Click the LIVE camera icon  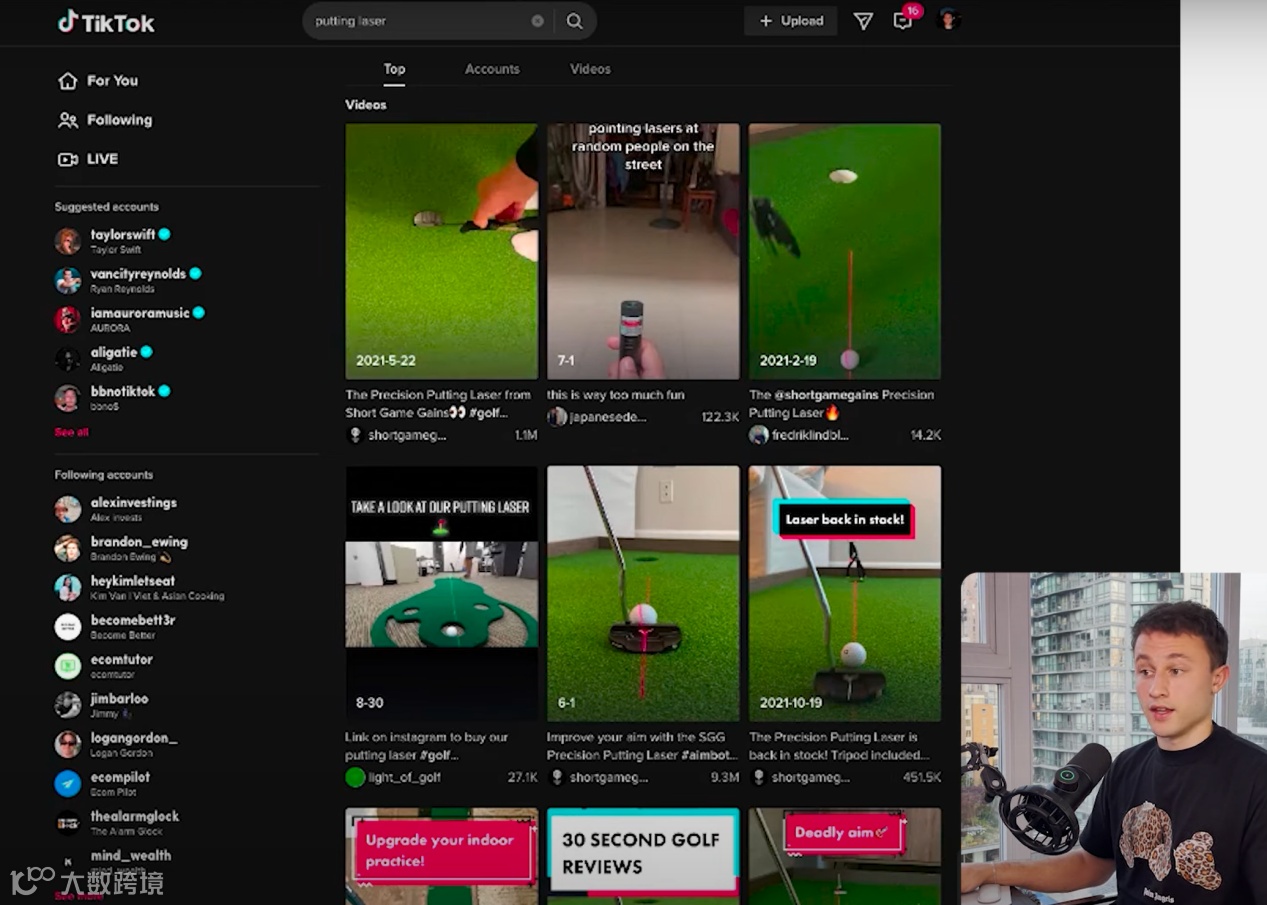tap(67, 159)
